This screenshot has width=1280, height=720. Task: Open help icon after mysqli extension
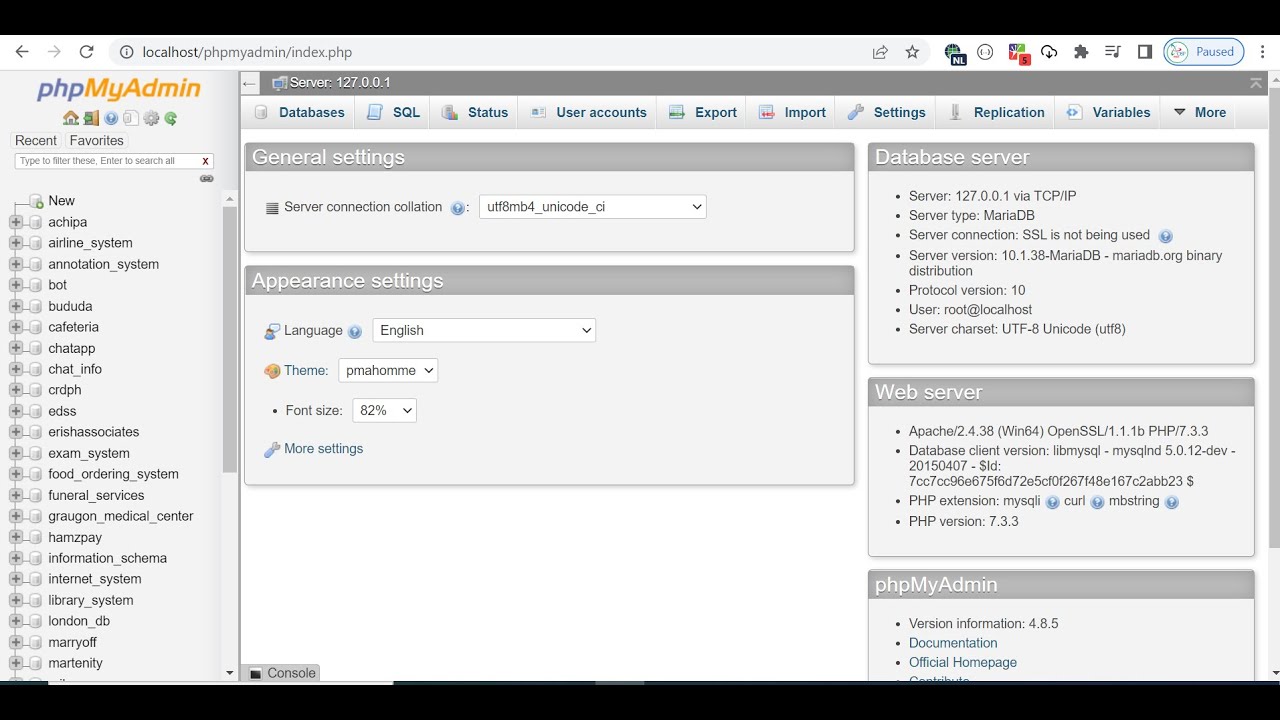1052,503
